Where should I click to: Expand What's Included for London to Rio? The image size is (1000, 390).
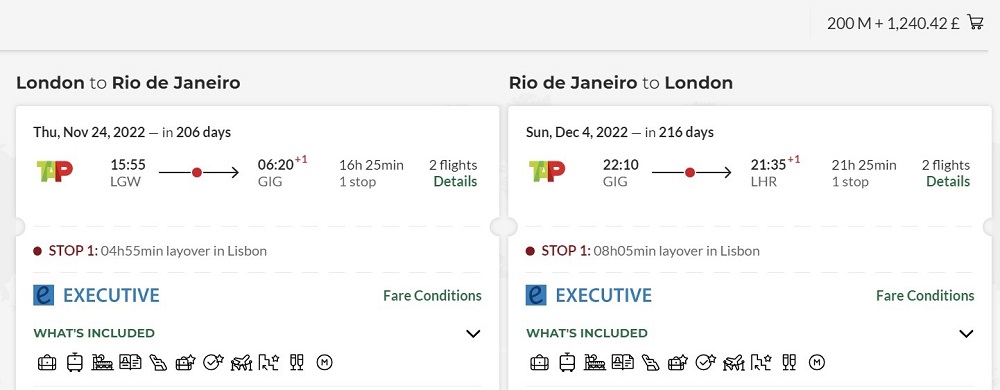click(473, 333)
